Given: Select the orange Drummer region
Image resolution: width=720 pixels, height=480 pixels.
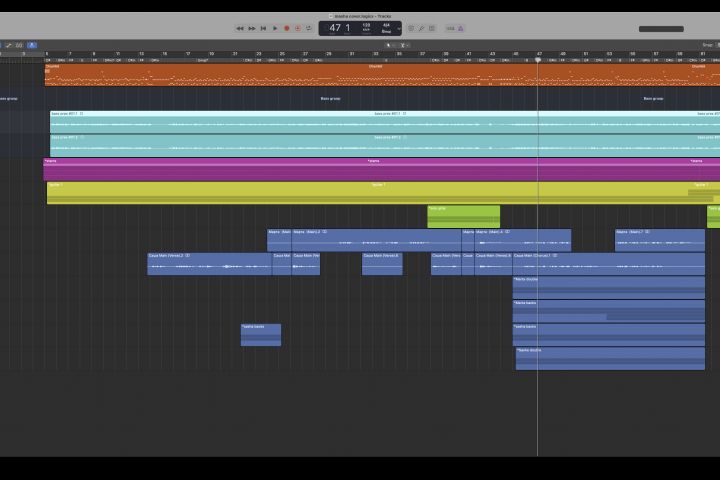Looking at the screenshot, I should (382, 75).
